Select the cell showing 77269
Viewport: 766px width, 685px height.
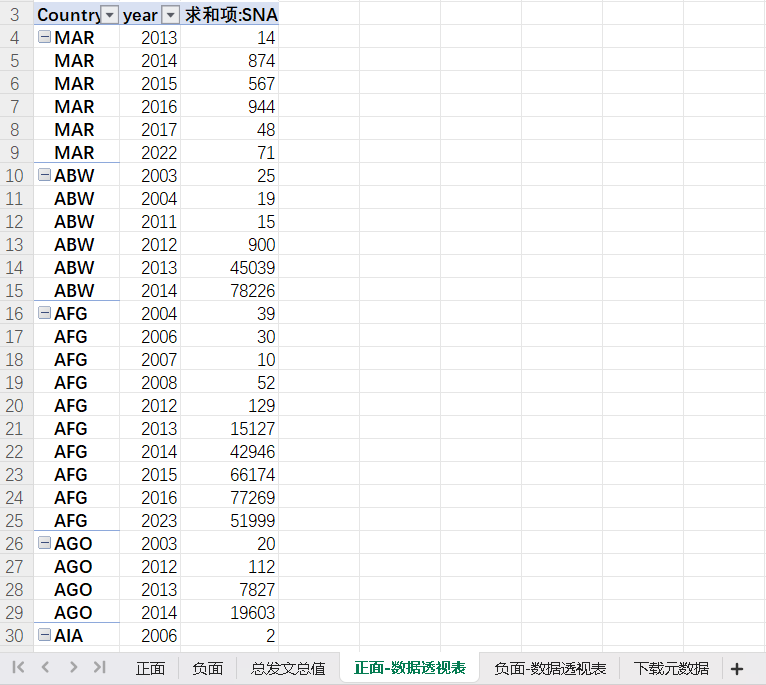(x=230, y=497)
